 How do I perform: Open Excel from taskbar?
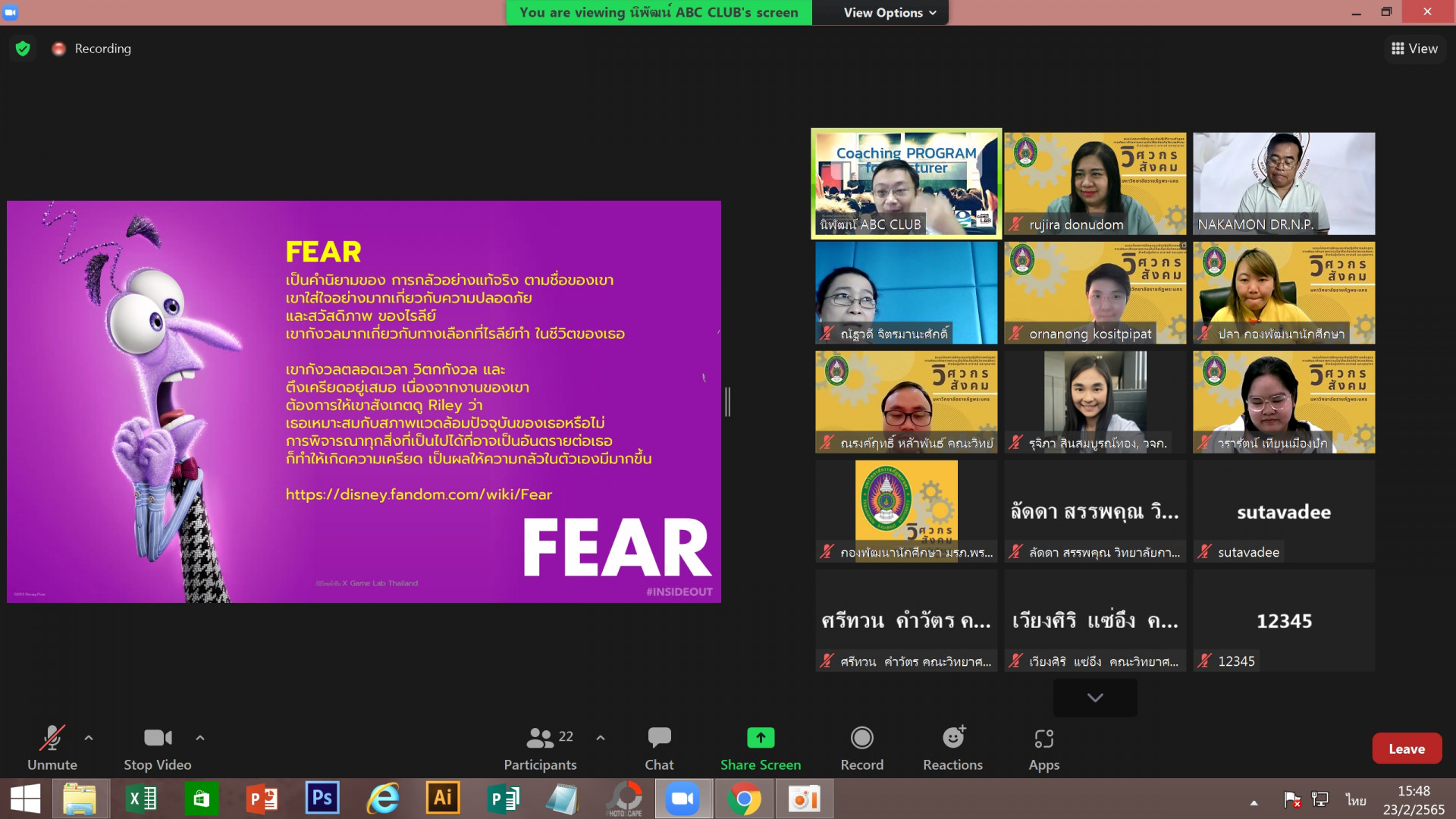pyautogui.click(x=141, y=799)
